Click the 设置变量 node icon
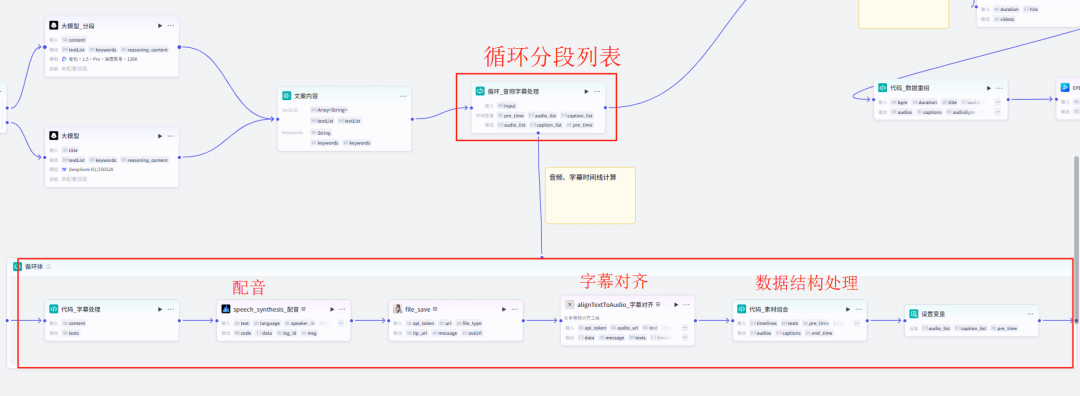The image size is (1080, 396). [914, 313]
